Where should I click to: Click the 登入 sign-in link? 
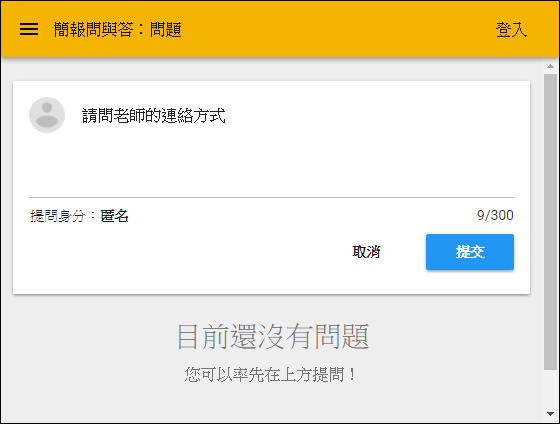click(x=511, y=30)
